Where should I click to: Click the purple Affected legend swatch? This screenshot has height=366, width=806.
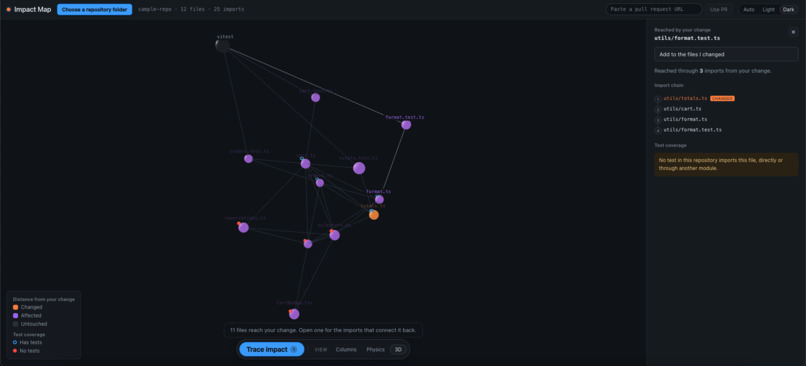[x=15, y=316]
